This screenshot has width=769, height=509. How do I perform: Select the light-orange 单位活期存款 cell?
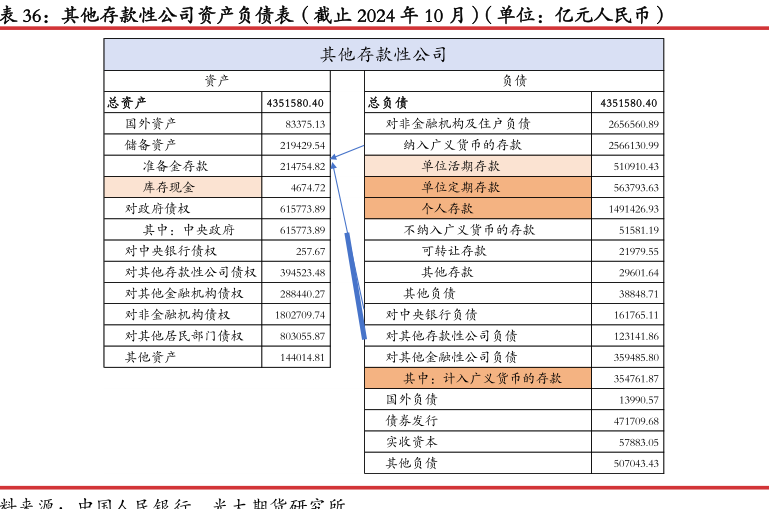461,166
